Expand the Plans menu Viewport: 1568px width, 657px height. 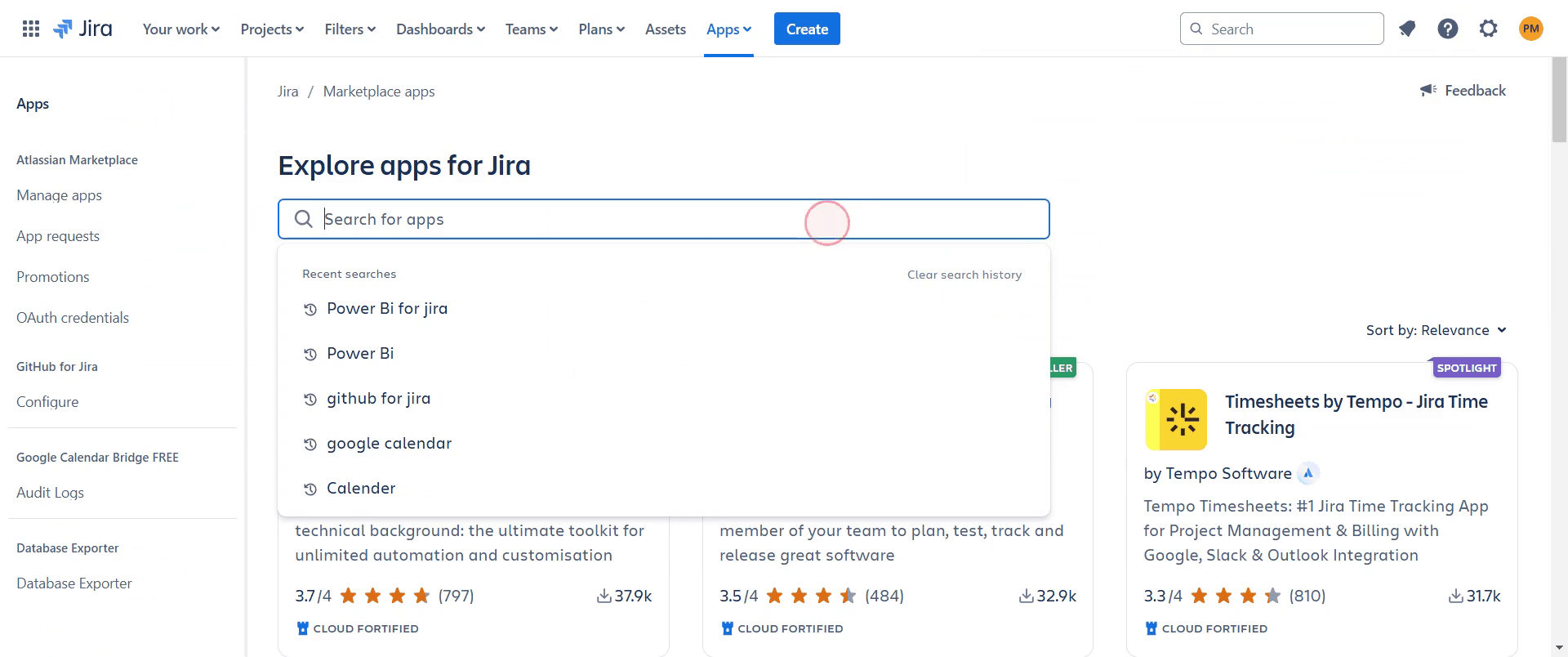[x=602, y=29]
